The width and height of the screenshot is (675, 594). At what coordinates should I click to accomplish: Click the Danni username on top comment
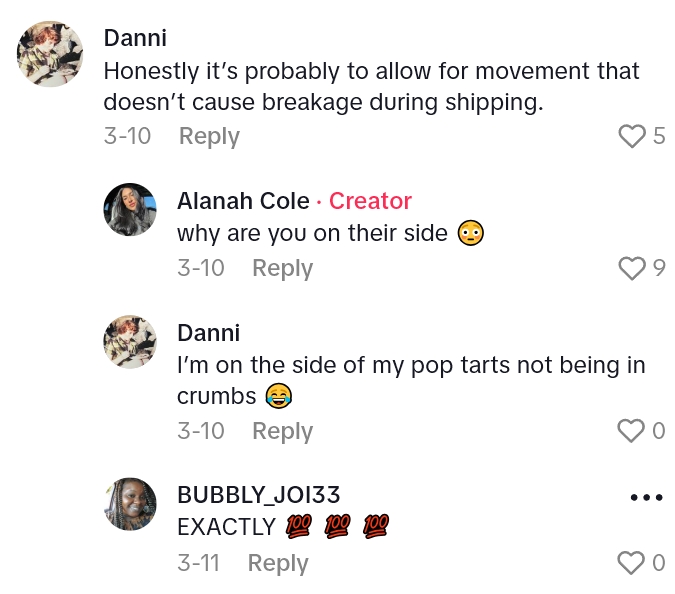point(135,38)
